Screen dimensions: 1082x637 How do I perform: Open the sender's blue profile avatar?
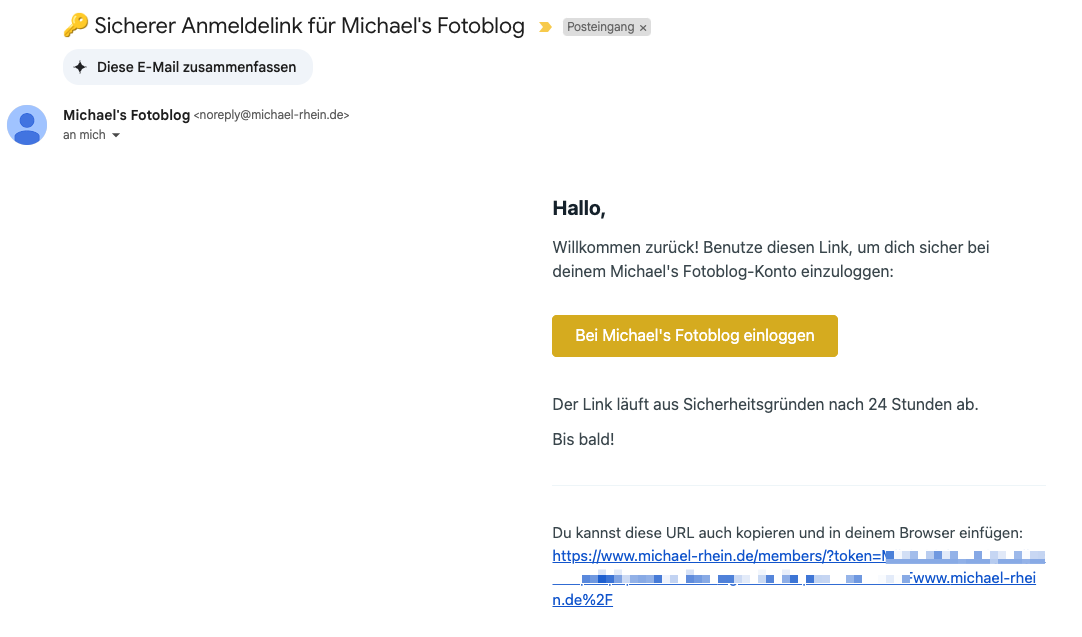click(27, 125)
